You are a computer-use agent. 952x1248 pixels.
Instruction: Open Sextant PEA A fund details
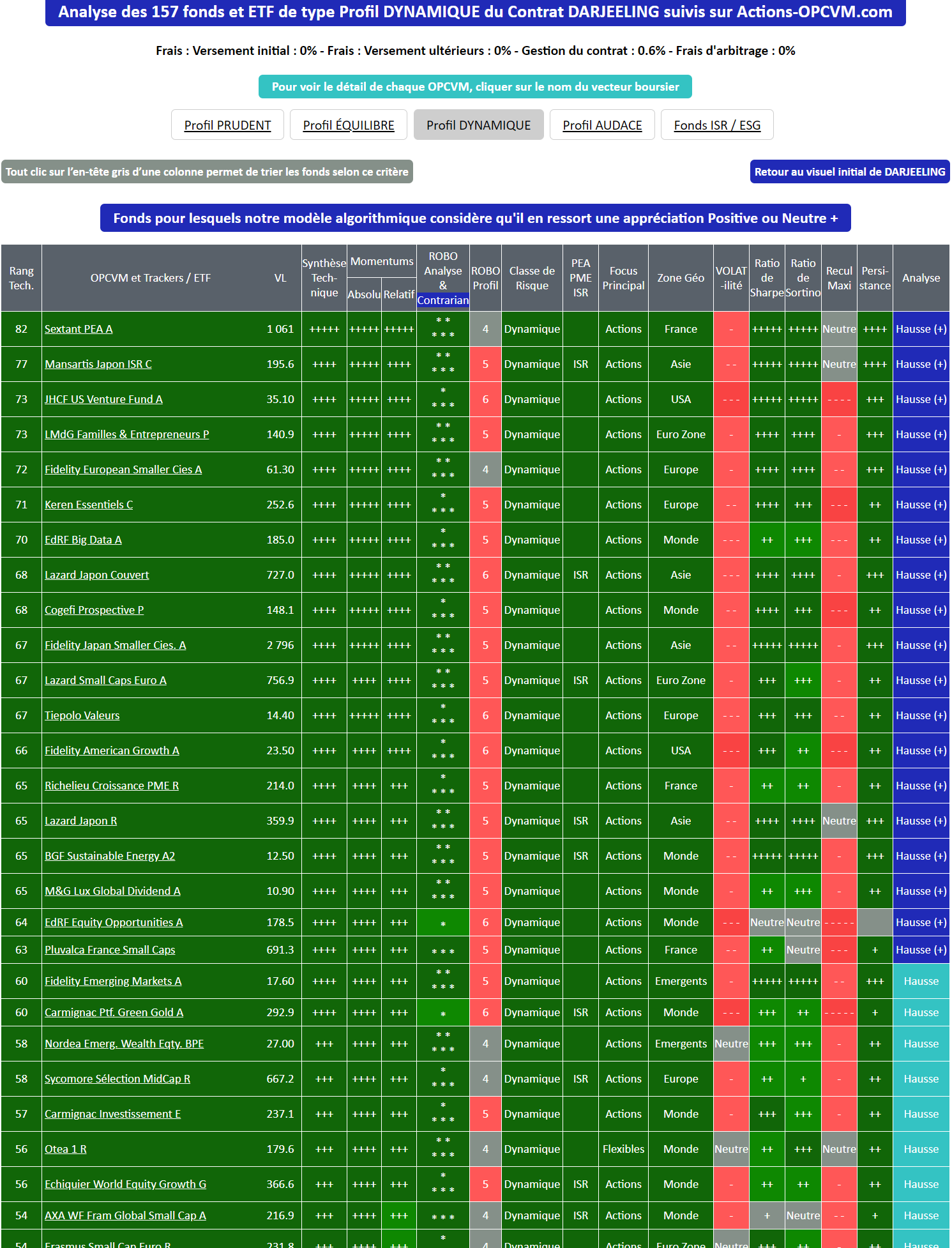(x=79, y=329)
